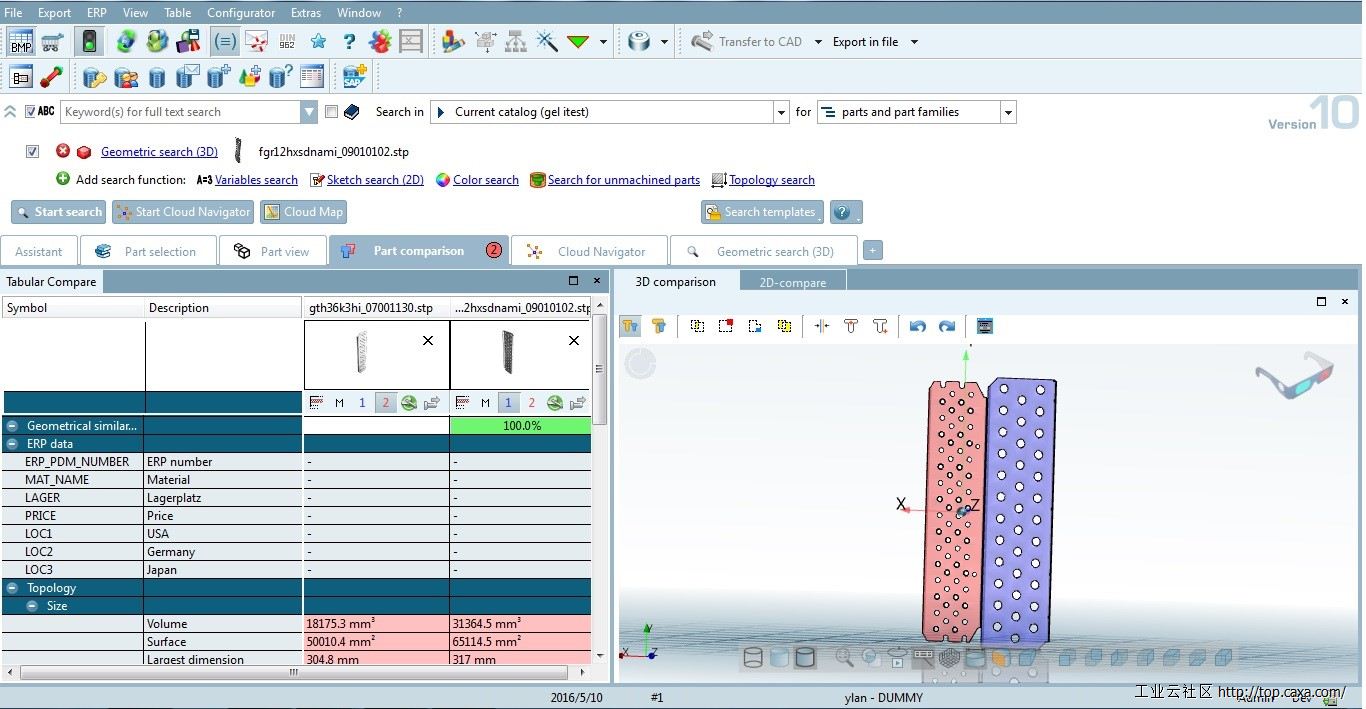Click the Color search link
Viewport: 1366px width, 709px height.
tap(485, 180)
